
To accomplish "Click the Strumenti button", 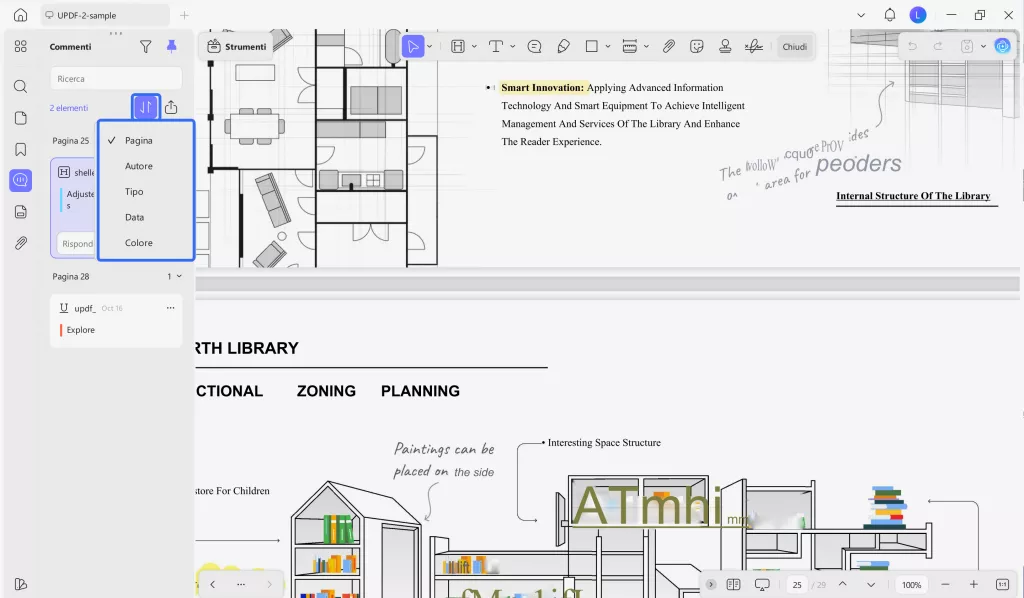I will pos(236,46).
